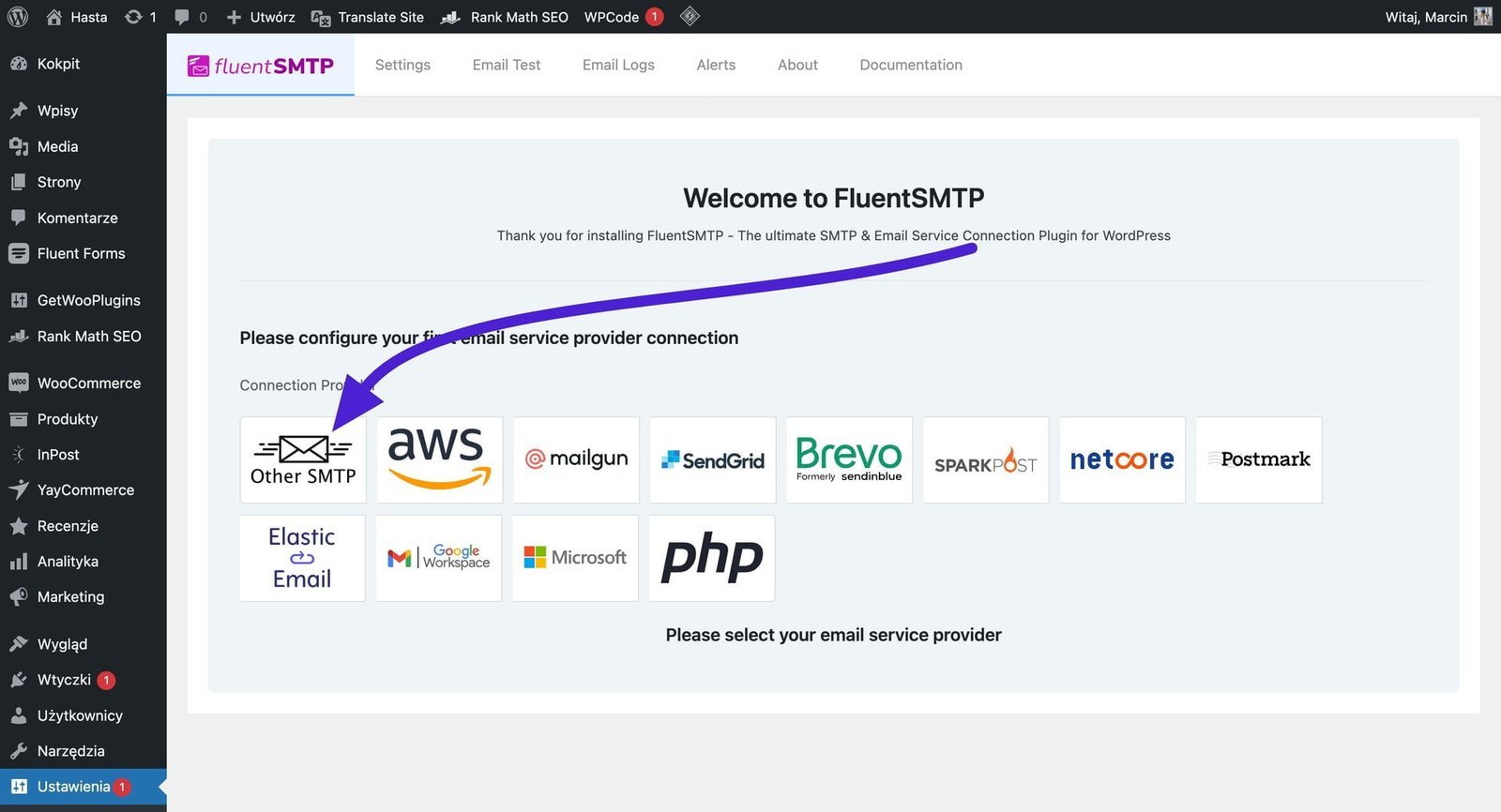The height and width of the screenshot is (812, 1501).
Task: Select the default PHP mailer tile
Action: click(712, 558)
